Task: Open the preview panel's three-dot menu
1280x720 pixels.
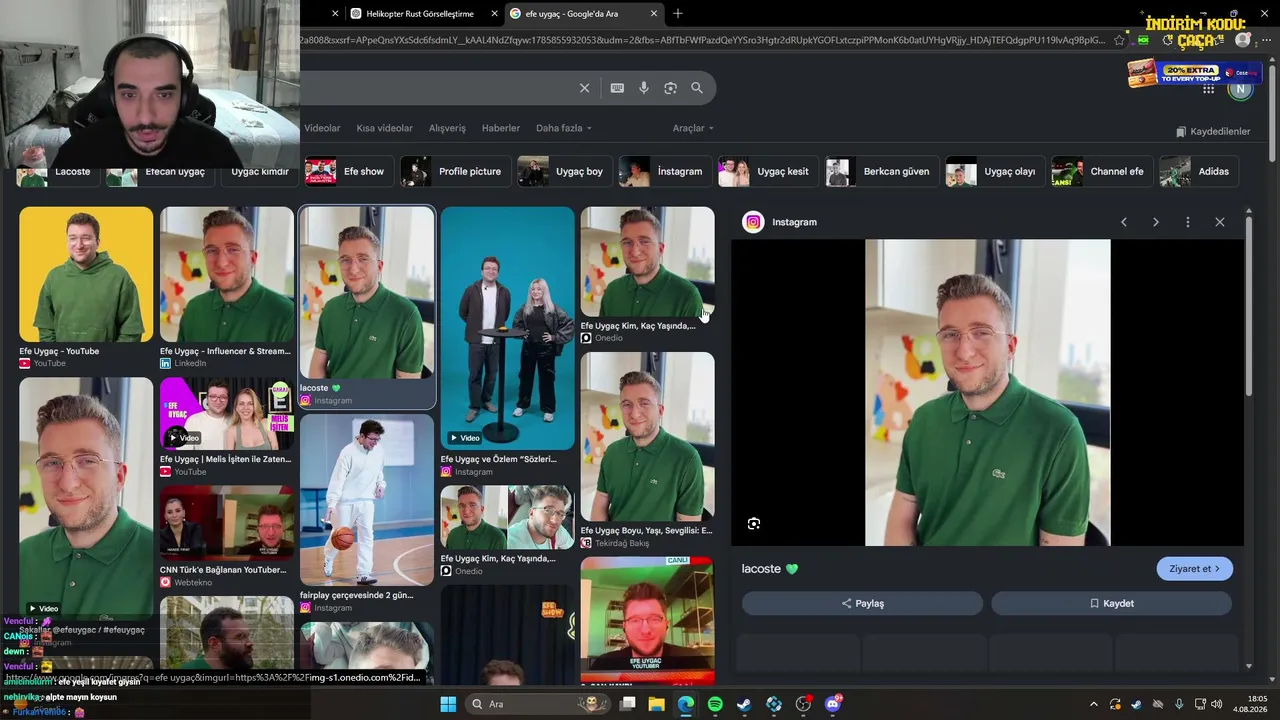Action: [1188, 222]
